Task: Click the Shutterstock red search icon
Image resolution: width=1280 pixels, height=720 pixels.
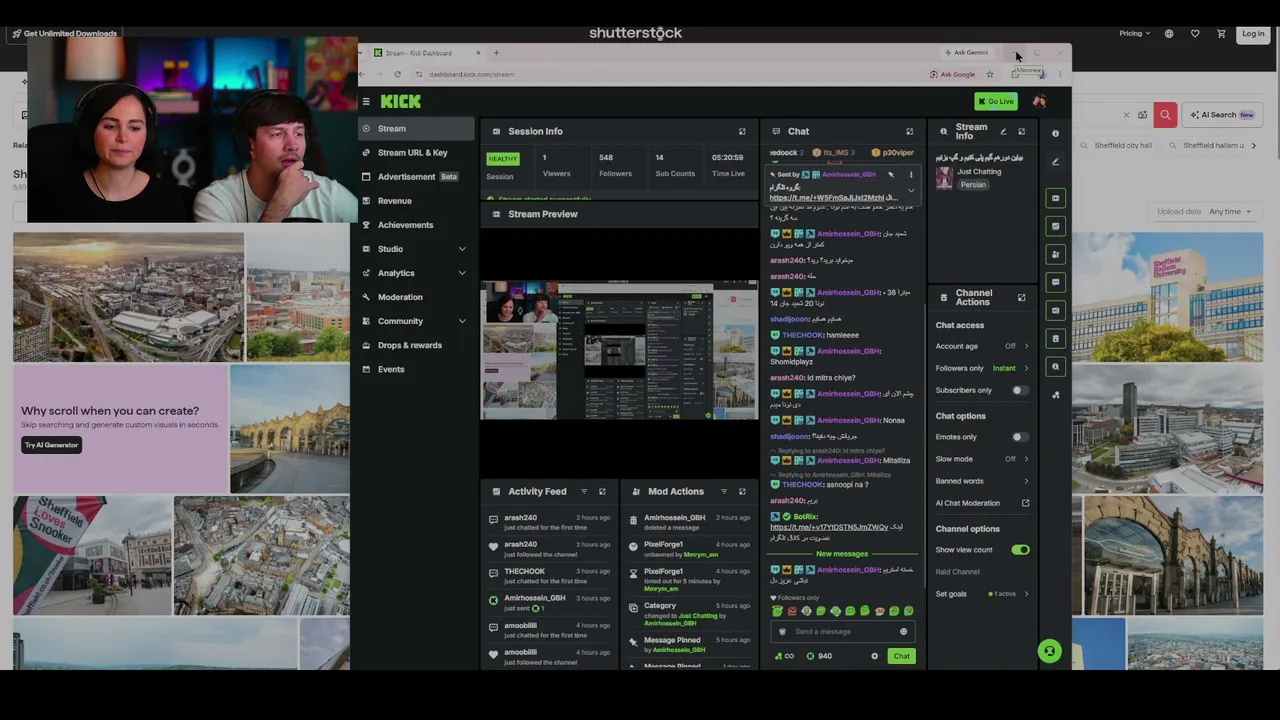Action: tap(1165, 115)
